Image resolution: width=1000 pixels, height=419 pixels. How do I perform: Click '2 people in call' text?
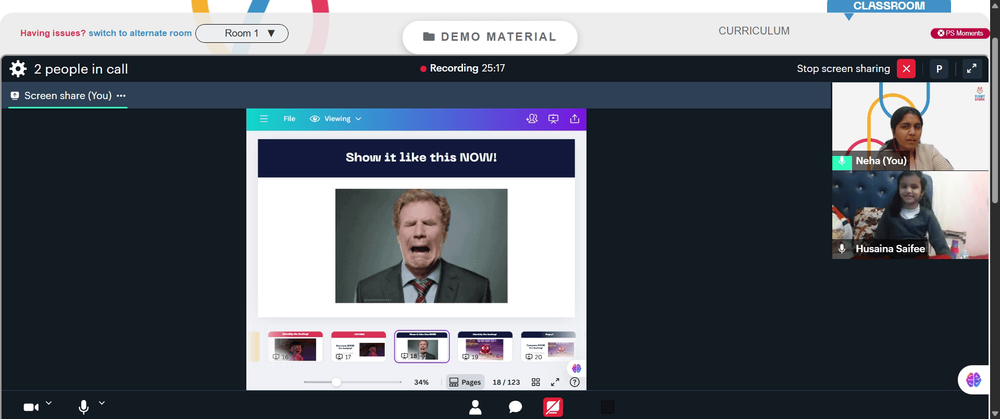pos(81,70)
